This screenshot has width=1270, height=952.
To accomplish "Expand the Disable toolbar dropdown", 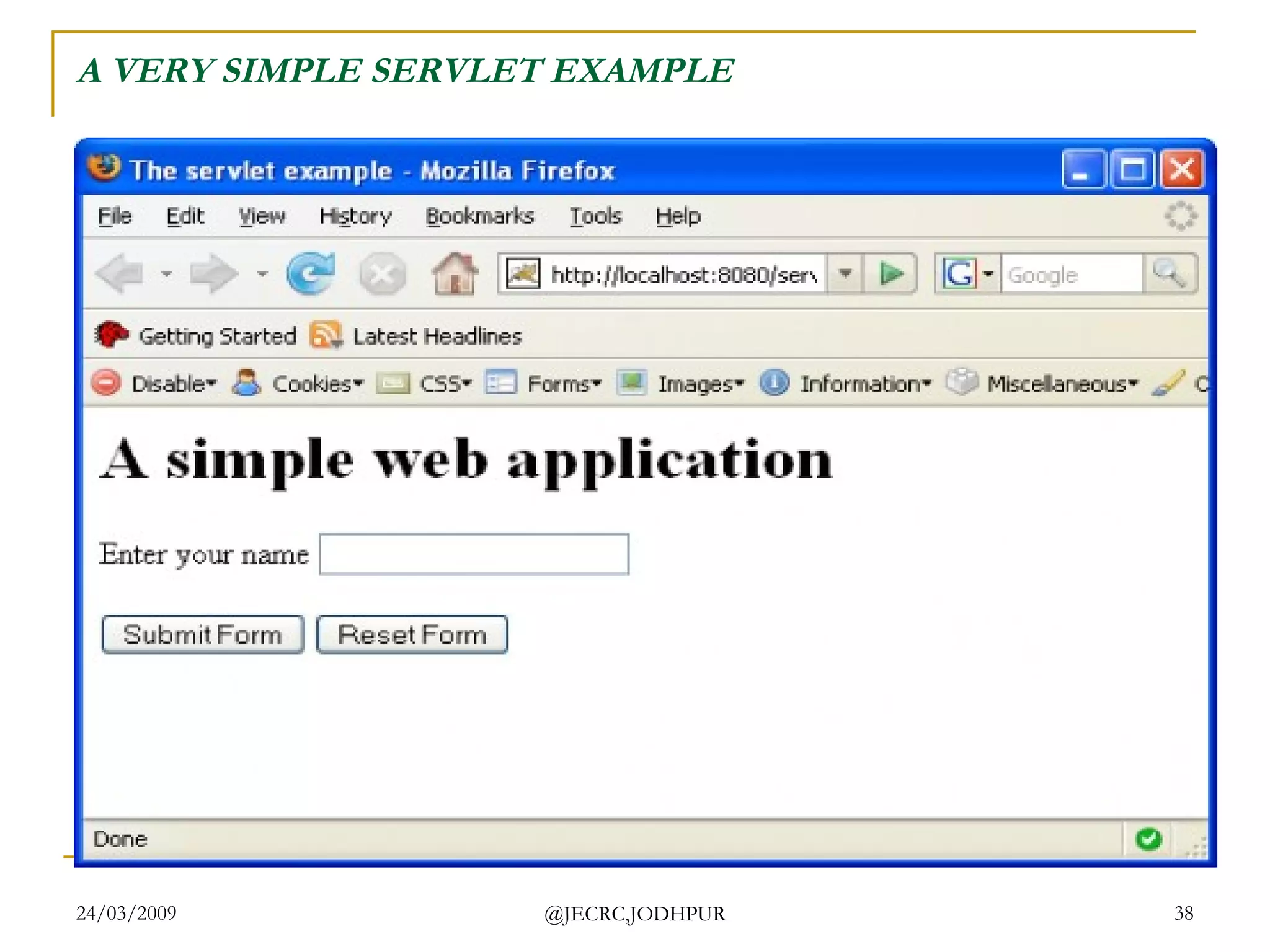I will [x=174, y=384].
